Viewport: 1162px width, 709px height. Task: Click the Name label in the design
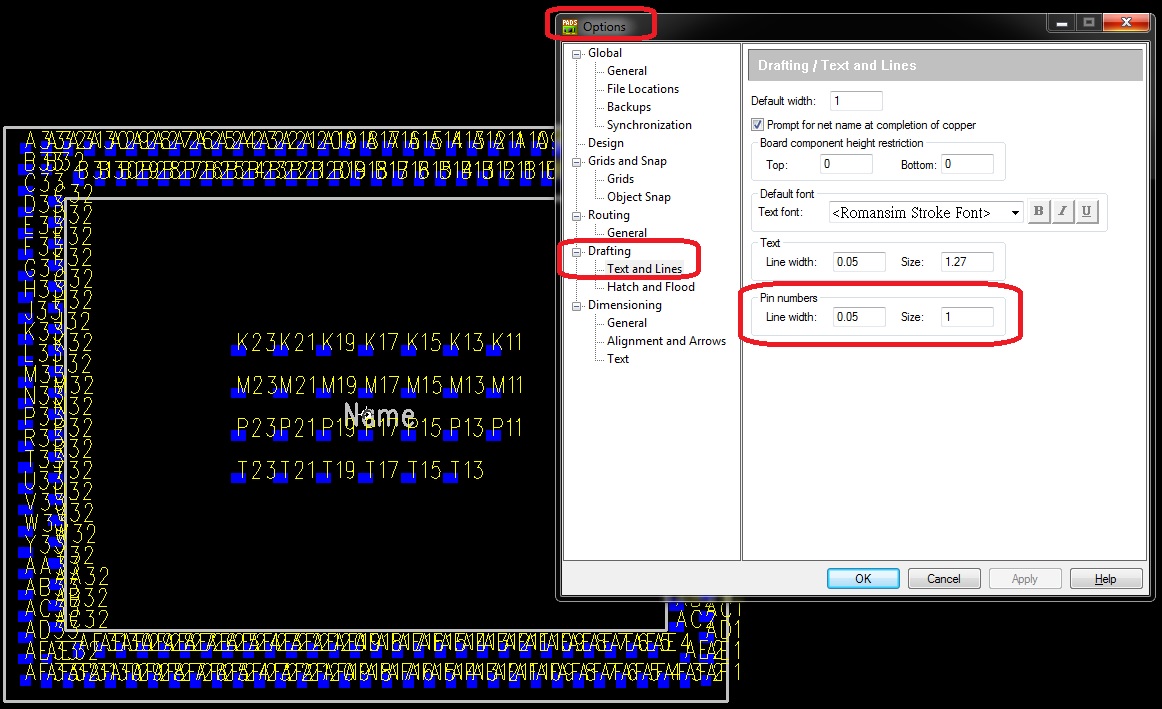[379, 414]
